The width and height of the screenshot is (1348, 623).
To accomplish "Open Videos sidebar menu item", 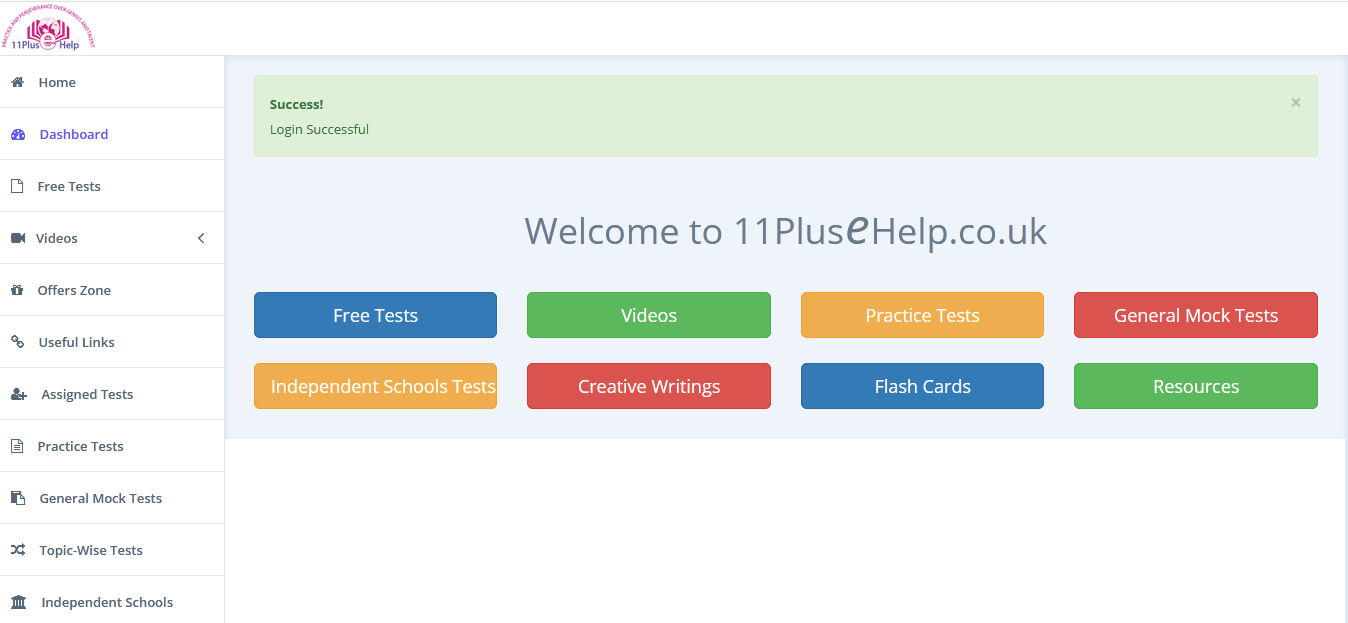I will pyautogui.click(x=112, y=238).
